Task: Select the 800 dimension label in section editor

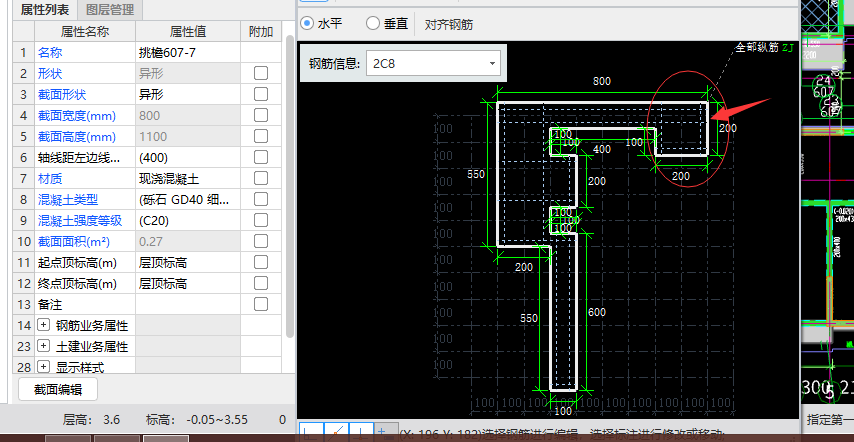Action: pyautogui.click(x=602, y=81)
